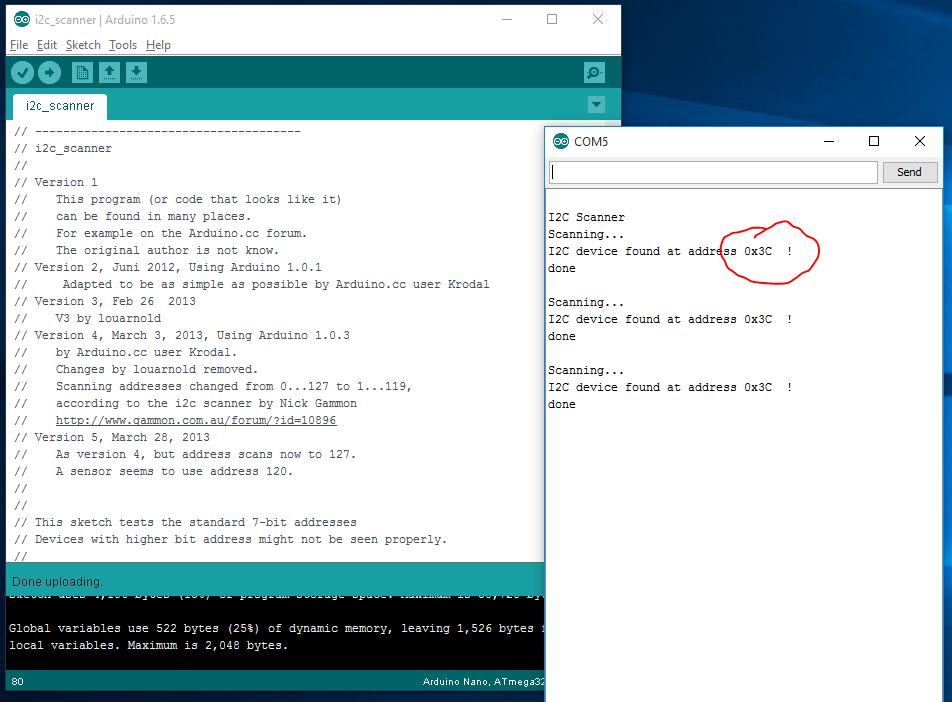The image size is (952, 702).
Task: Click the Open sketch up-arrow icon
Action: [109, 73]
